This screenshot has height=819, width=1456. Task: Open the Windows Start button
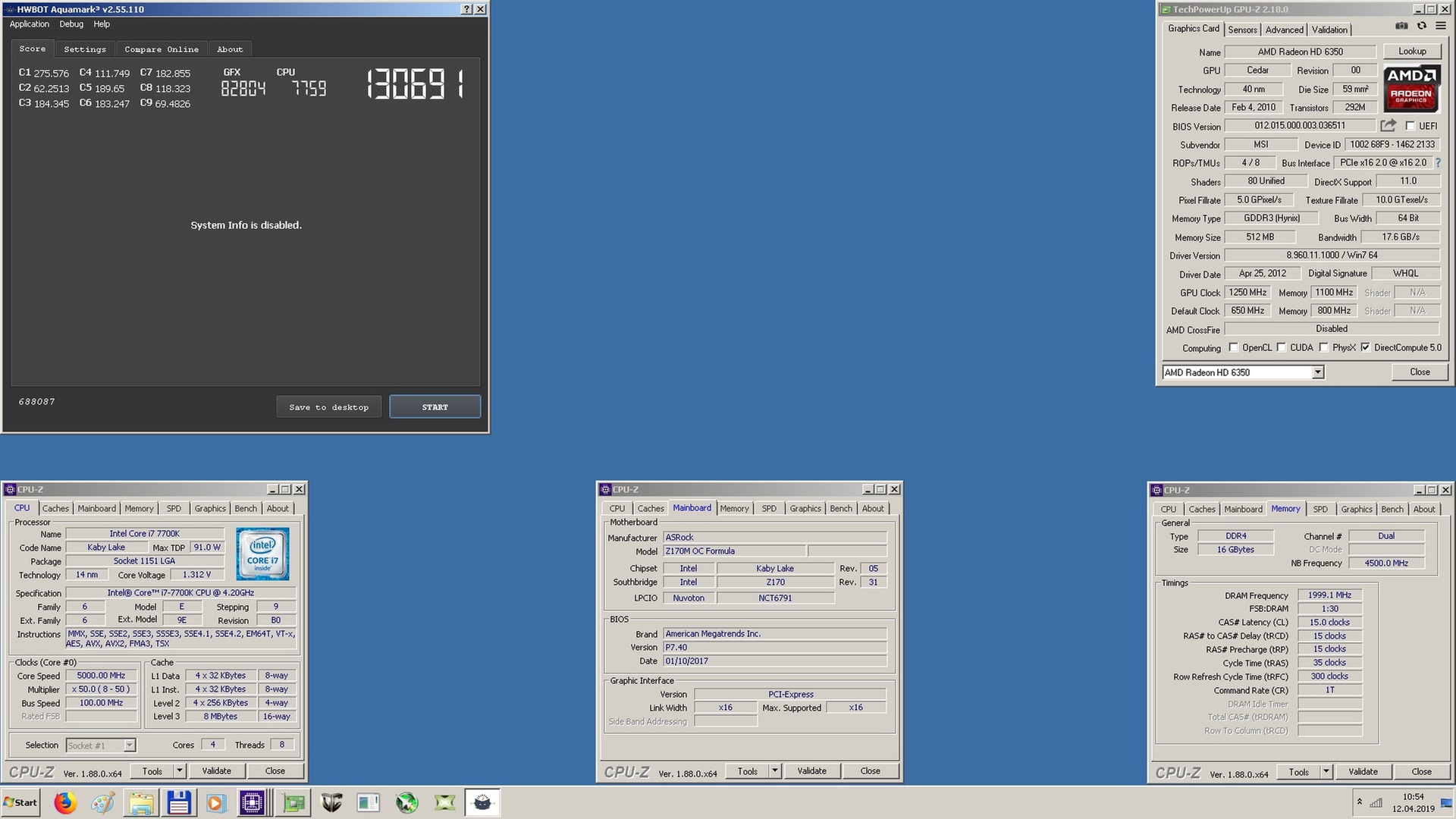[x=20, y=802]
